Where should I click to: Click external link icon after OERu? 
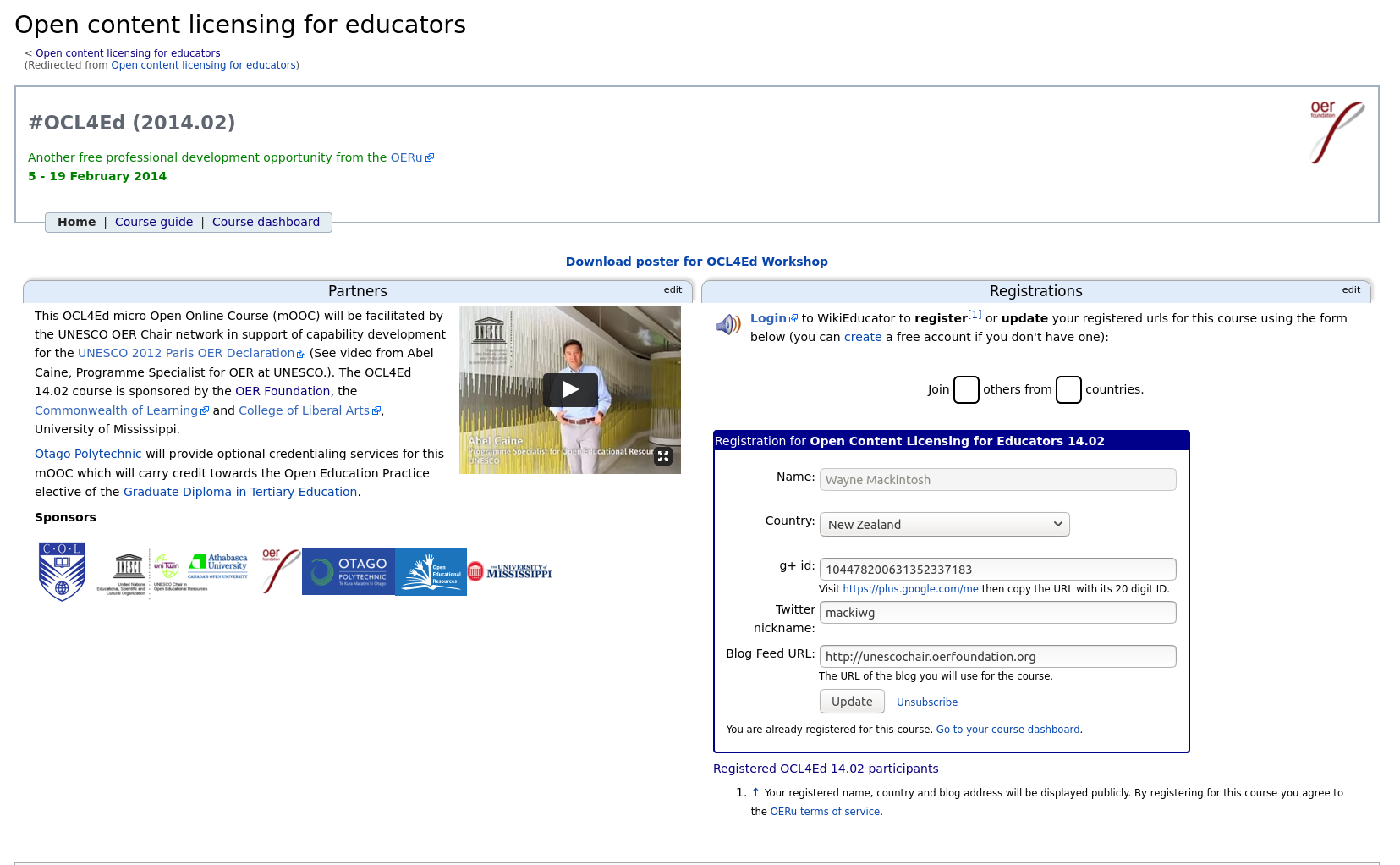pos(430,158)
